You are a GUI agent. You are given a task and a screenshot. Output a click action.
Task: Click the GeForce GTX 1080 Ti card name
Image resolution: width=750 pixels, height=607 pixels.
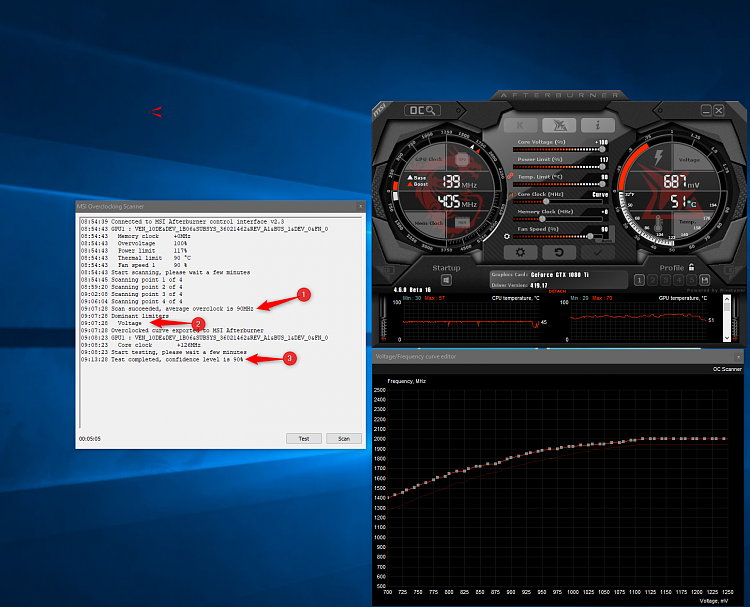click(560, 275)
